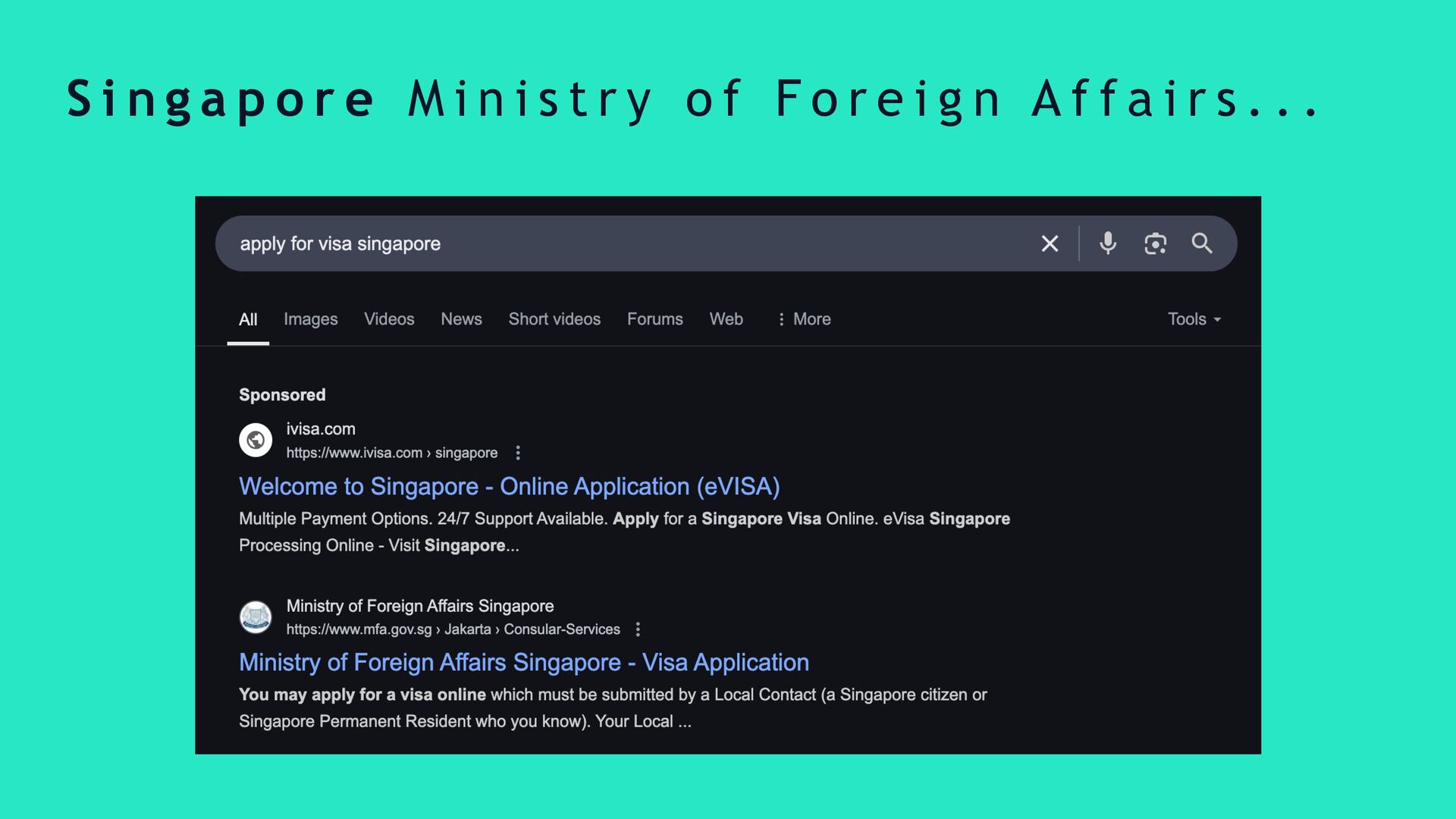1456x819 pixels.
Task: Switch to the Videos tab
Action: coord(389,319)
